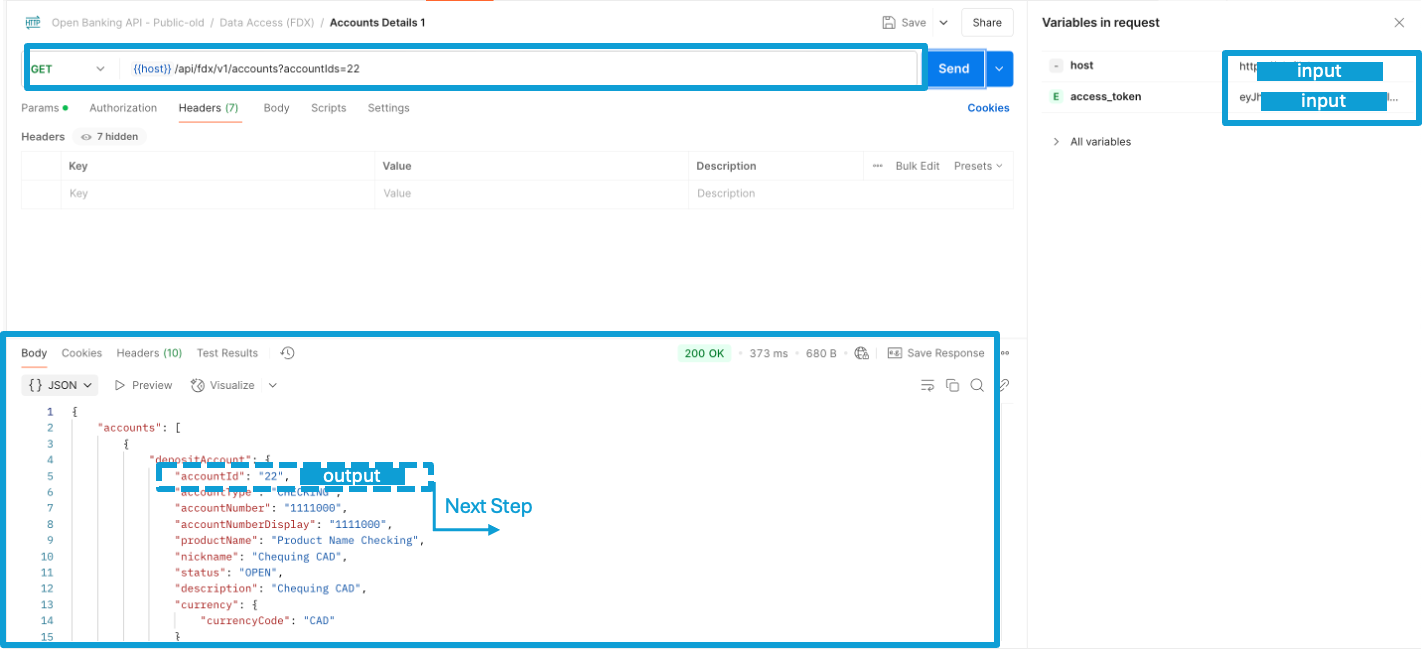Open the response Cookies tab

[x=82, y=353]
